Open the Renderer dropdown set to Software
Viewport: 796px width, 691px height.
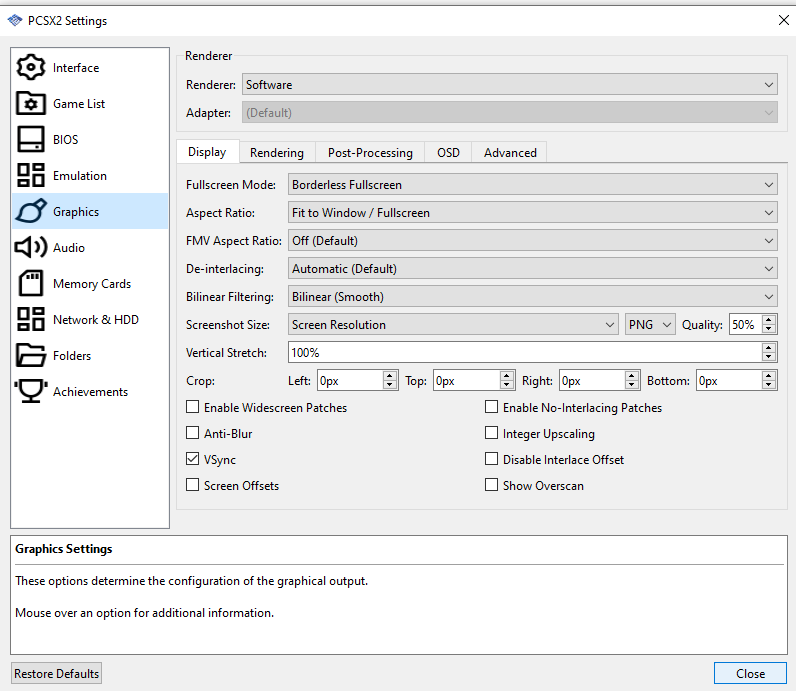(510, 84)
